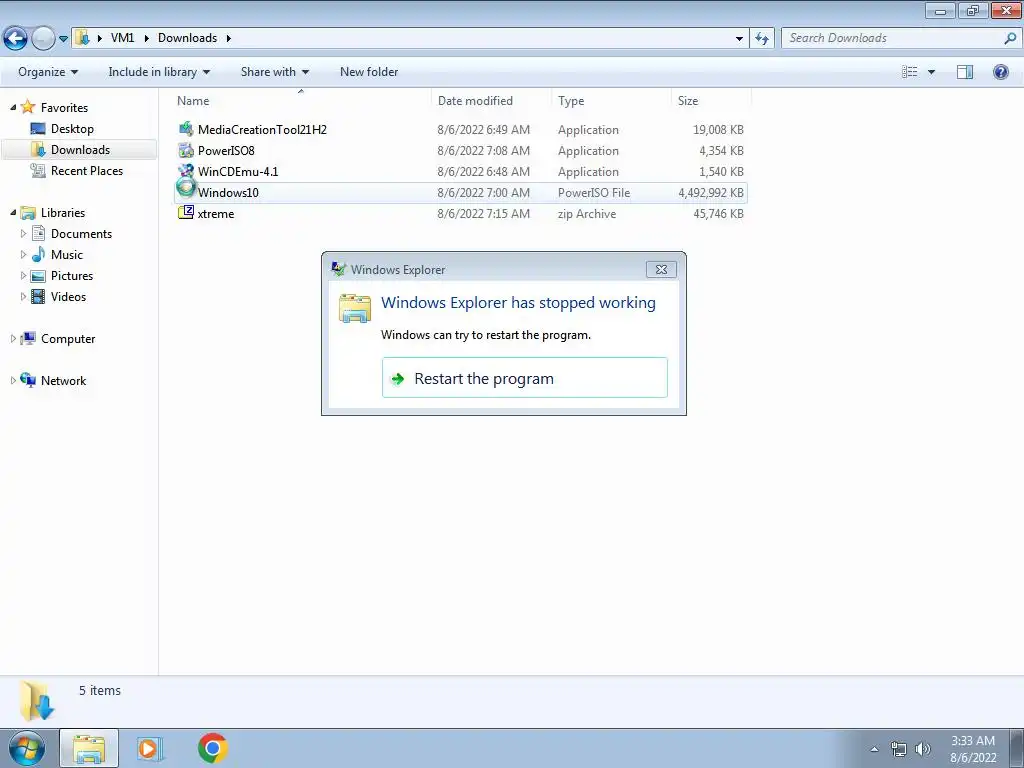Select Downloads in the address path
This screenshot has width=1024, height=768.
tap(187, 38)
